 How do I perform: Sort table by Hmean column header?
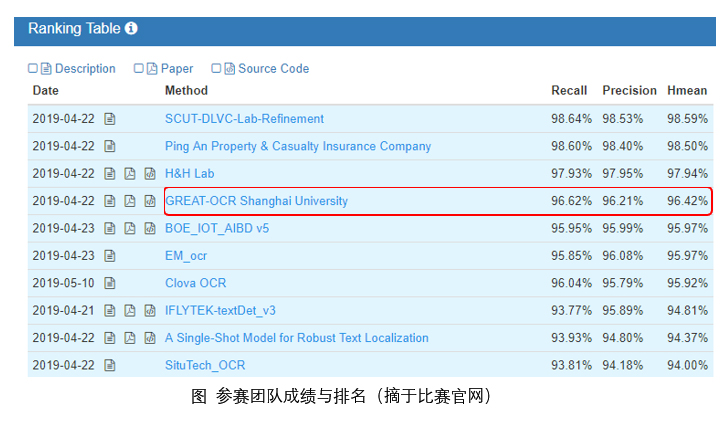click(687, 91)
